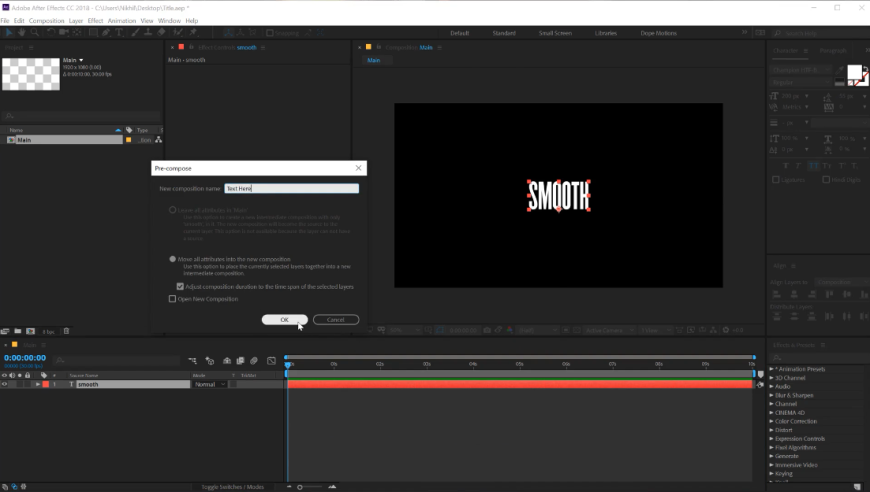Open Composition Mini-Flowchart in timeline
This screenshot has height=492, width=870.
tap(193, 361)
